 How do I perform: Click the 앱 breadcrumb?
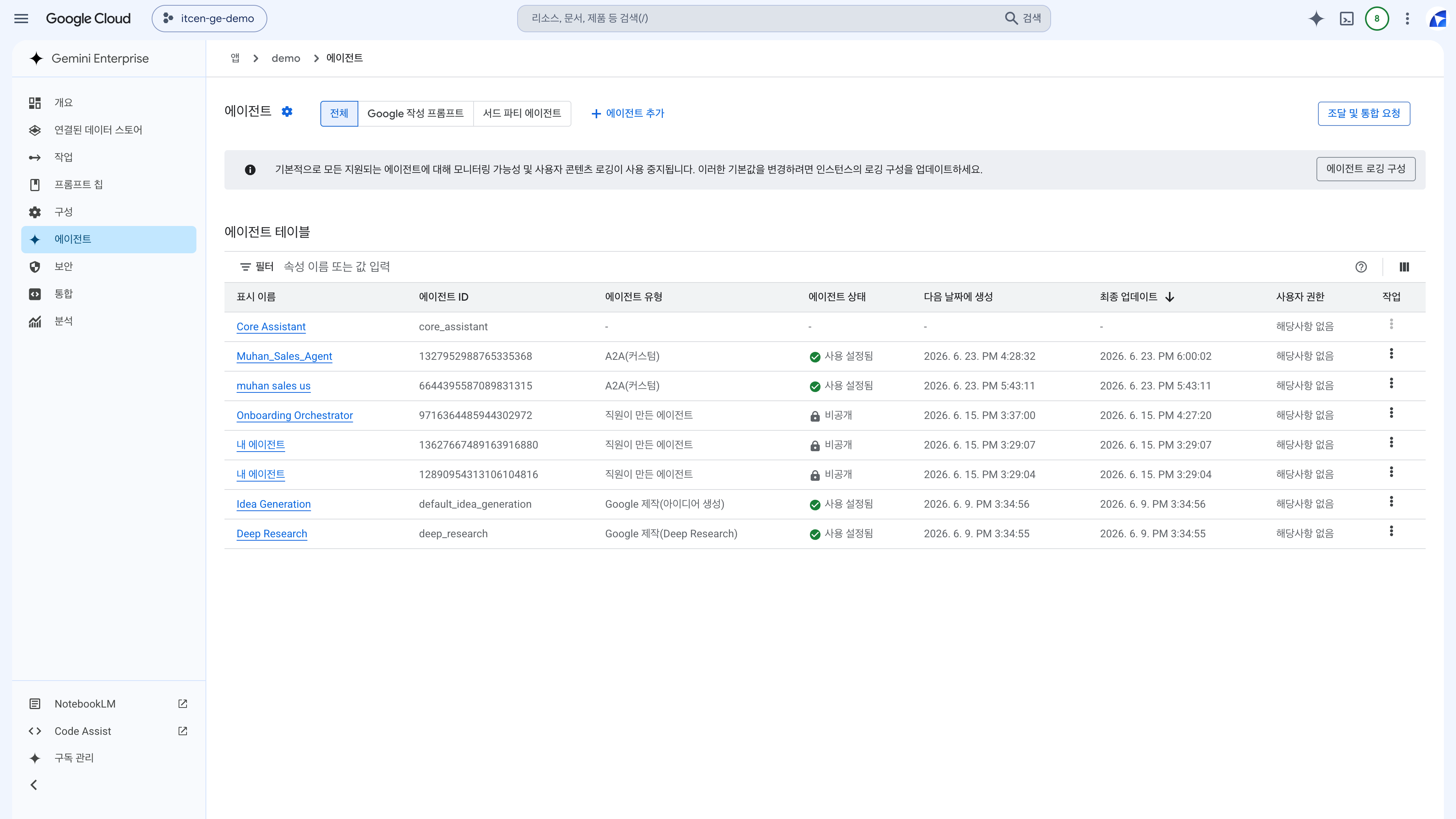pyautogui.click(x=235, y=58)
